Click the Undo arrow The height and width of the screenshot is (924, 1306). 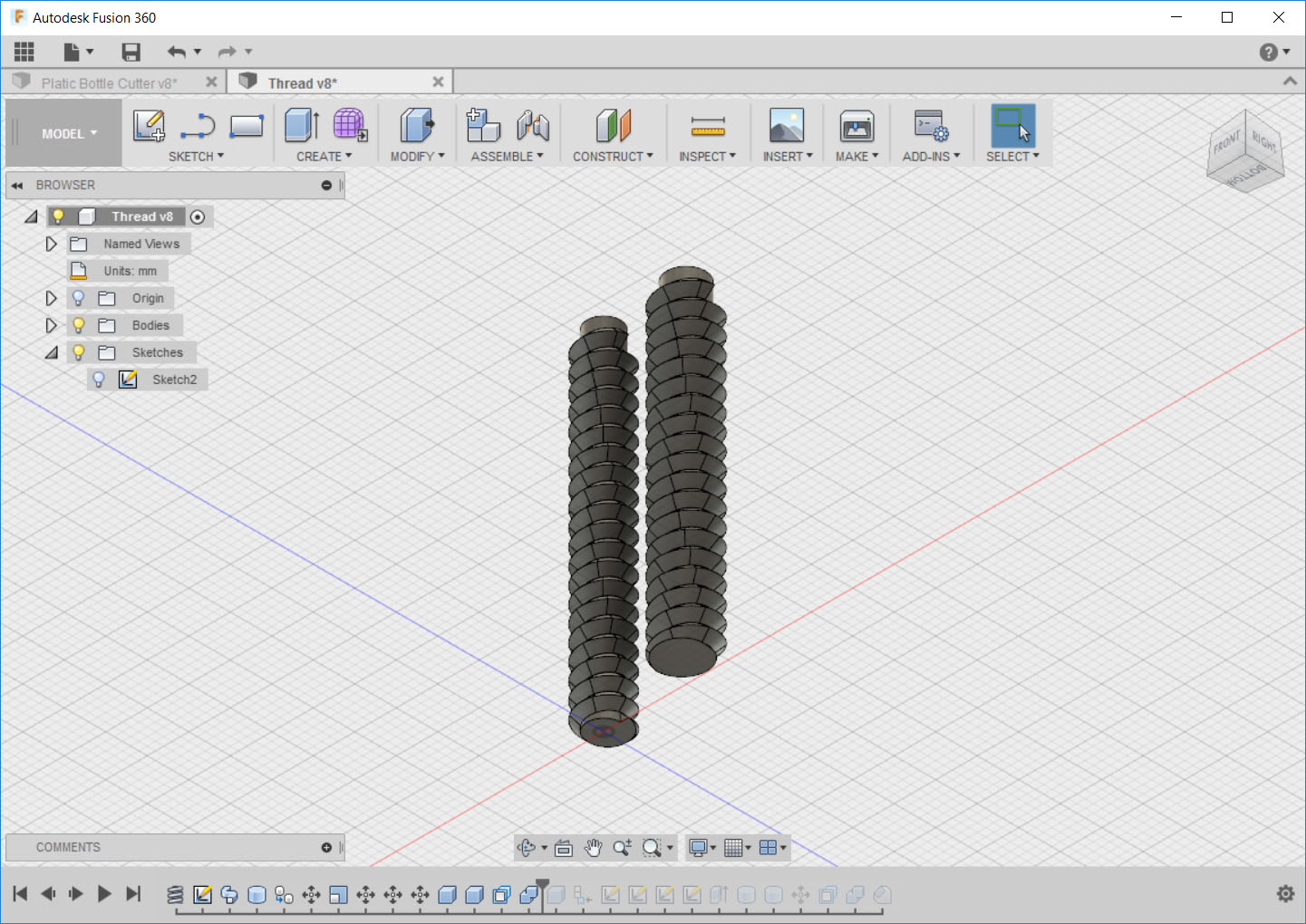[x=176, y=52]
